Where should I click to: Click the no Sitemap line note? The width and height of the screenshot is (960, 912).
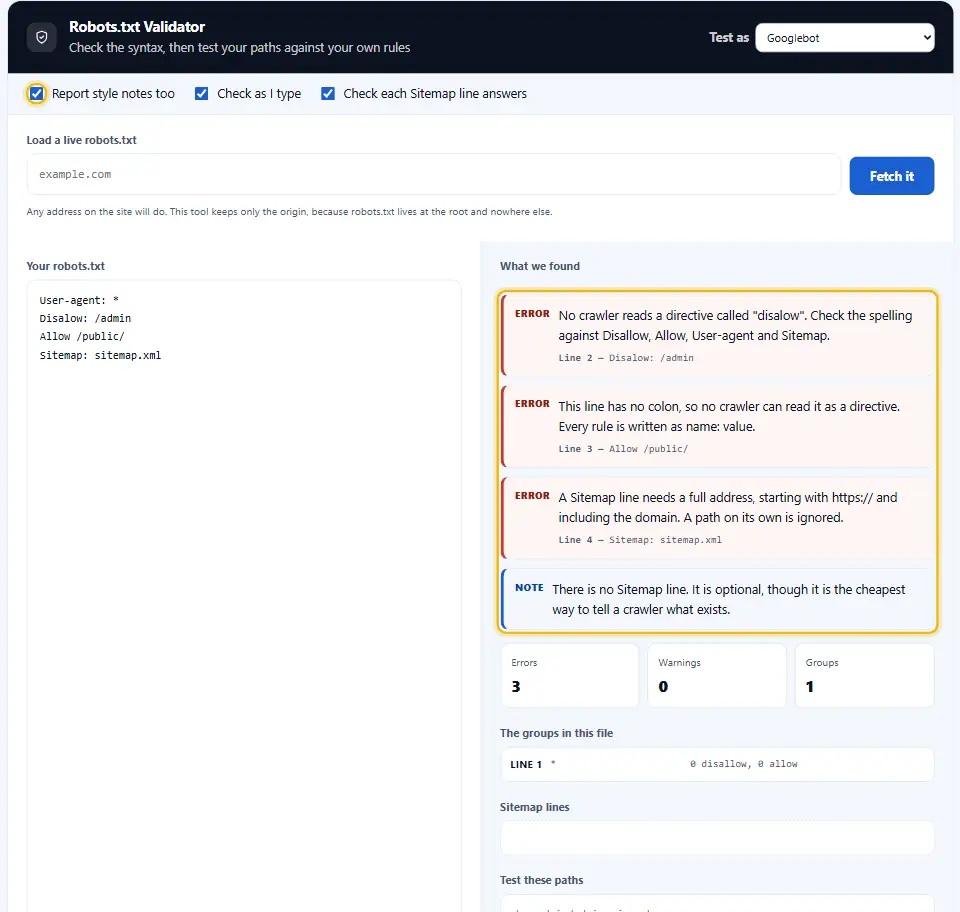pos(718,599)
